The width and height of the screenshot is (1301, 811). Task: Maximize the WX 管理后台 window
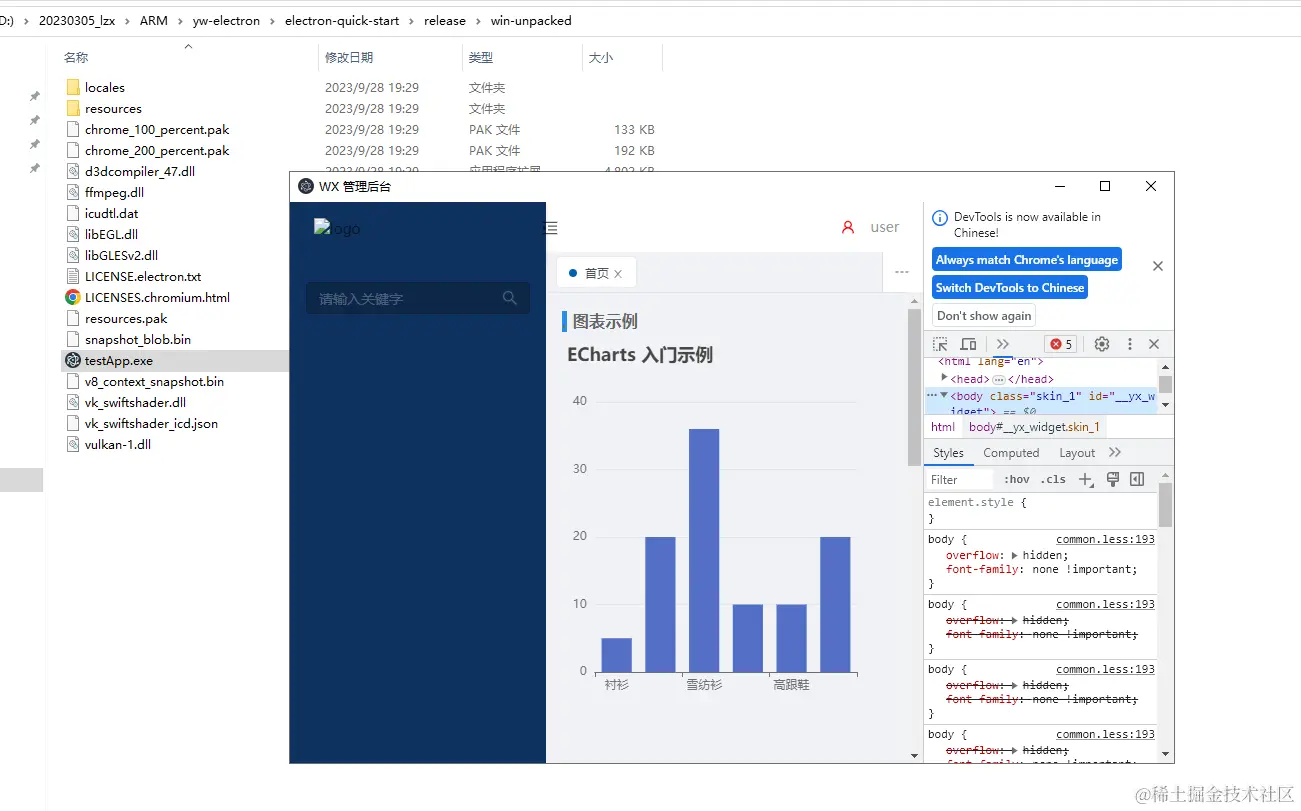[1105, 186]
